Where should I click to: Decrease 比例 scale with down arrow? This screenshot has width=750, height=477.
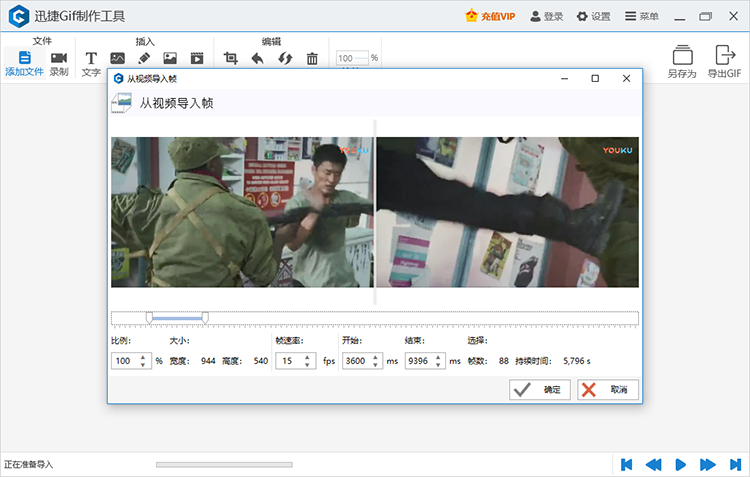(143, 365)
